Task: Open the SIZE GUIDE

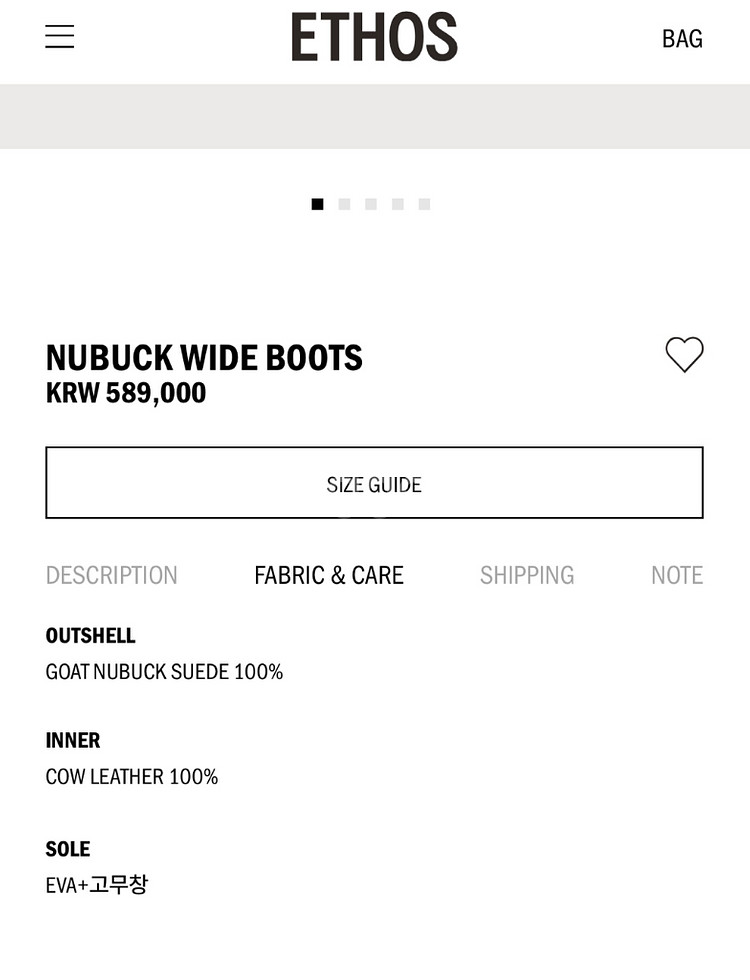Action: (374, 484)
